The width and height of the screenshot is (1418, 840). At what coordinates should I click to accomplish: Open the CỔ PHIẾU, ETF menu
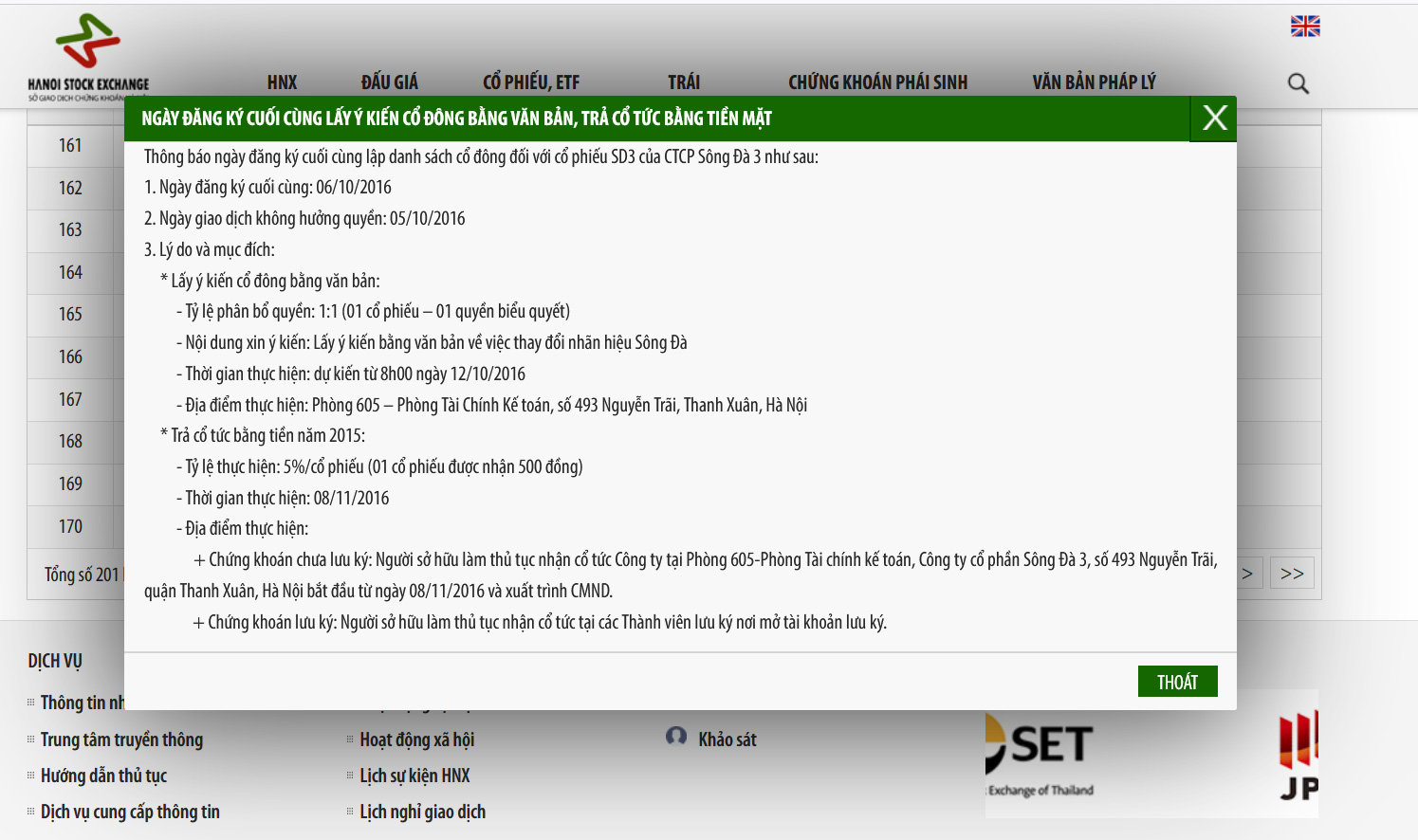point(531,82)
